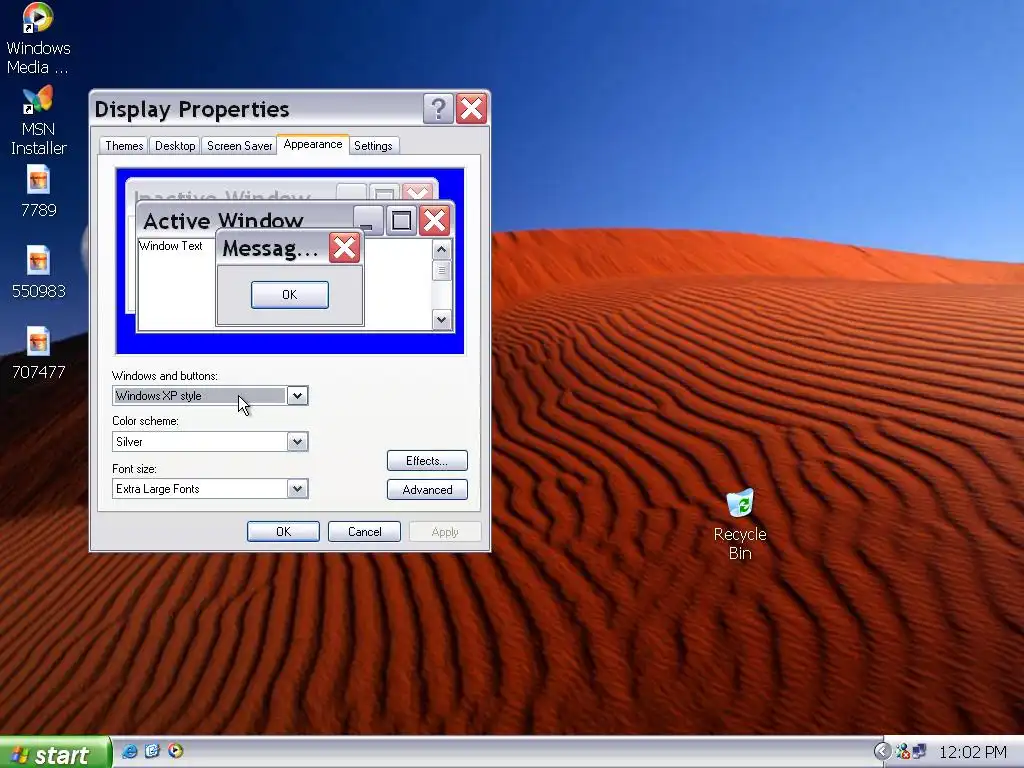The image size is (1024, 768).
Task: Click the preview Active Window maximize button
Action: pyautogui.click(x=402, y=221)
